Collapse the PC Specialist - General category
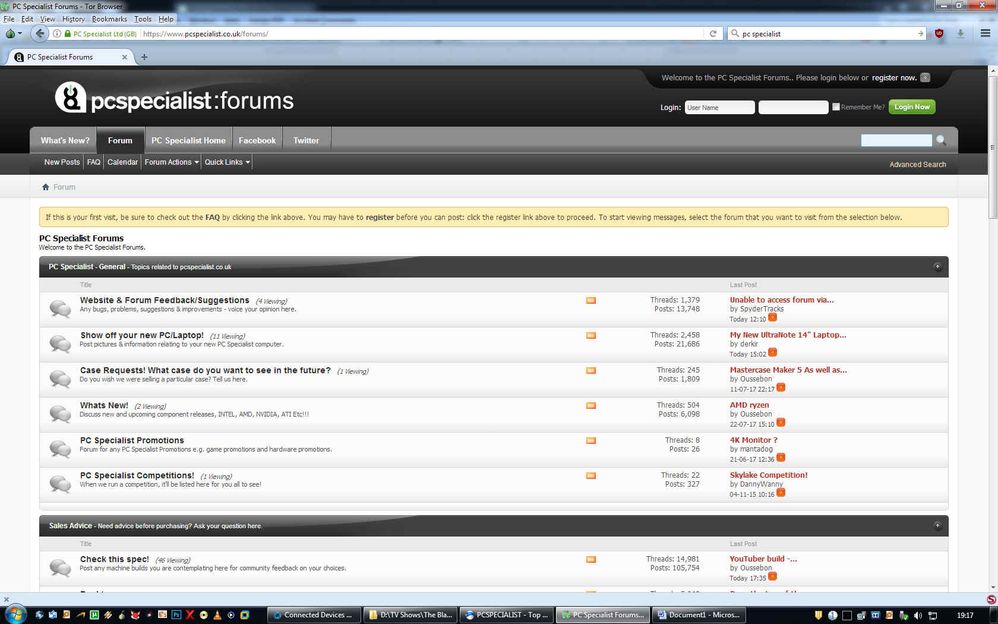This screenshot has height=624, width=998. 937,267
